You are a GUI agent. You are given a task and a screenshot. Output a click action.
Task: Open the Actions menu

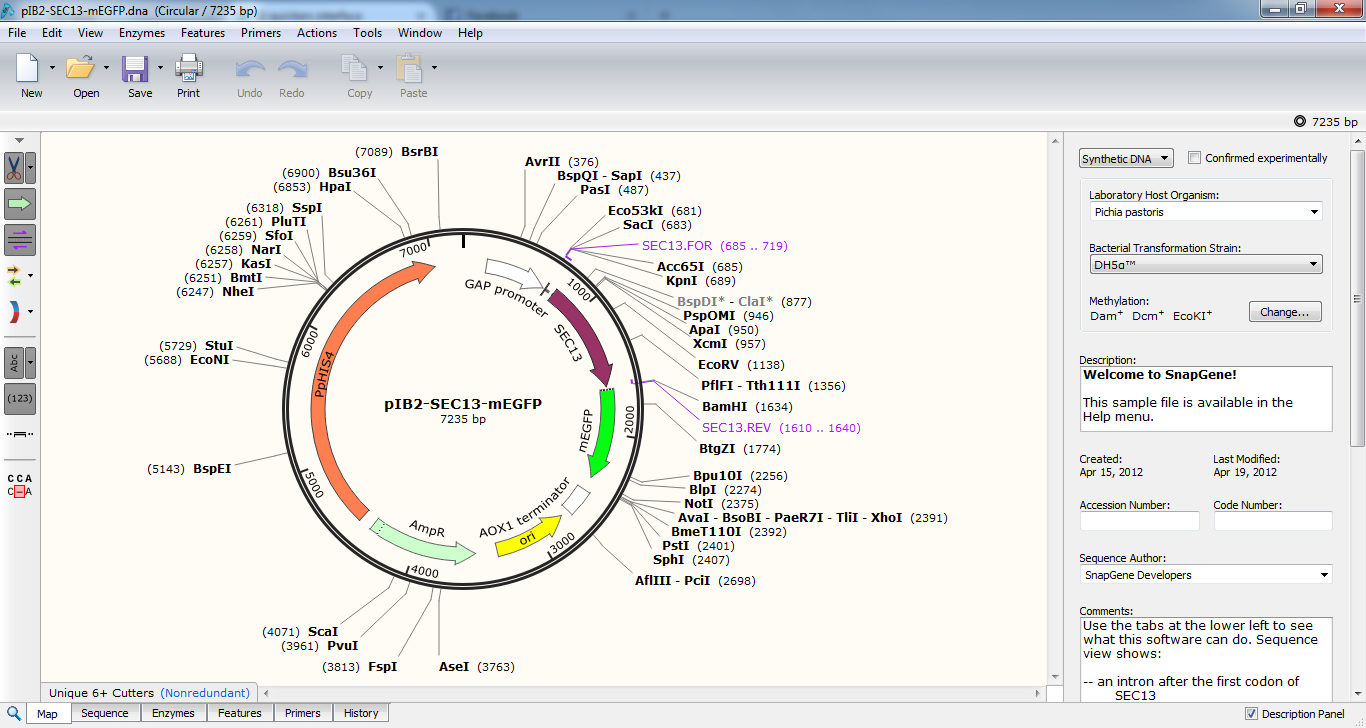317,33
